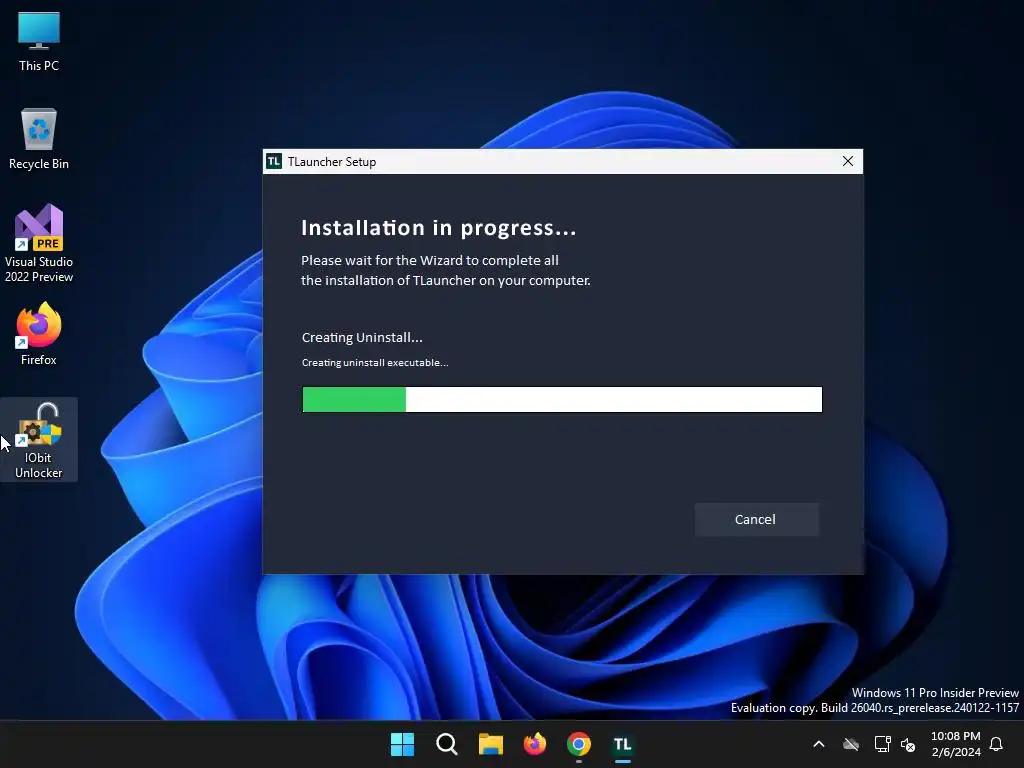
Task: Click the 'Creating uninstall executable...' detail text
Action: point(375,362)
